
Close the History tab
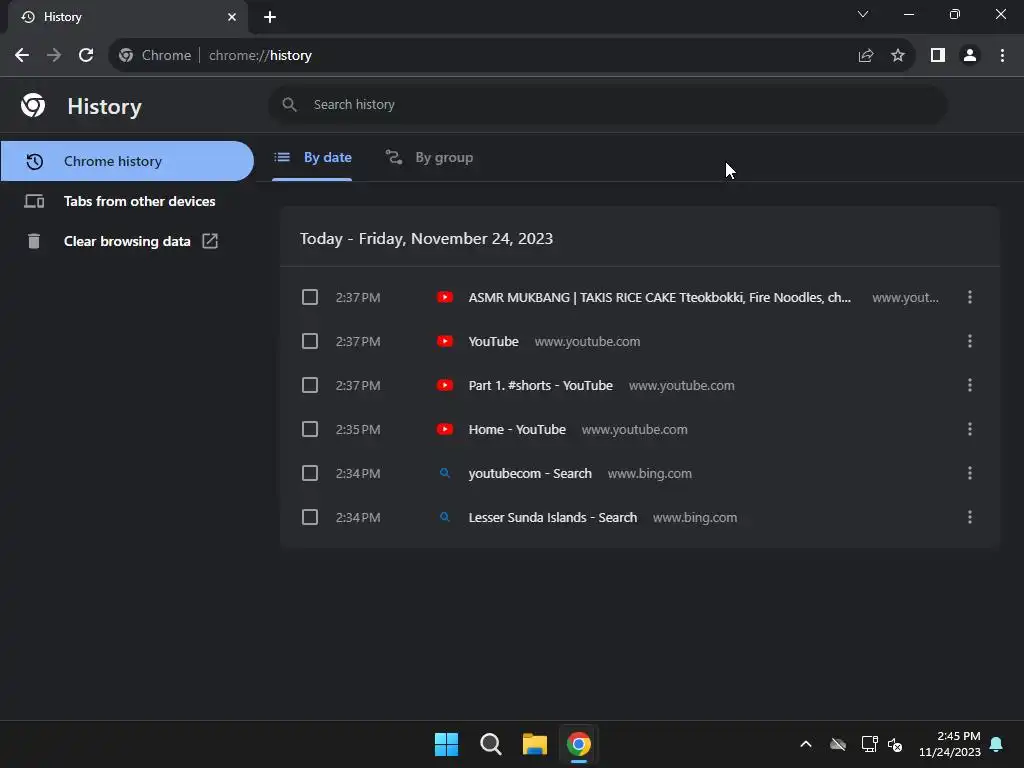[232, 17]
